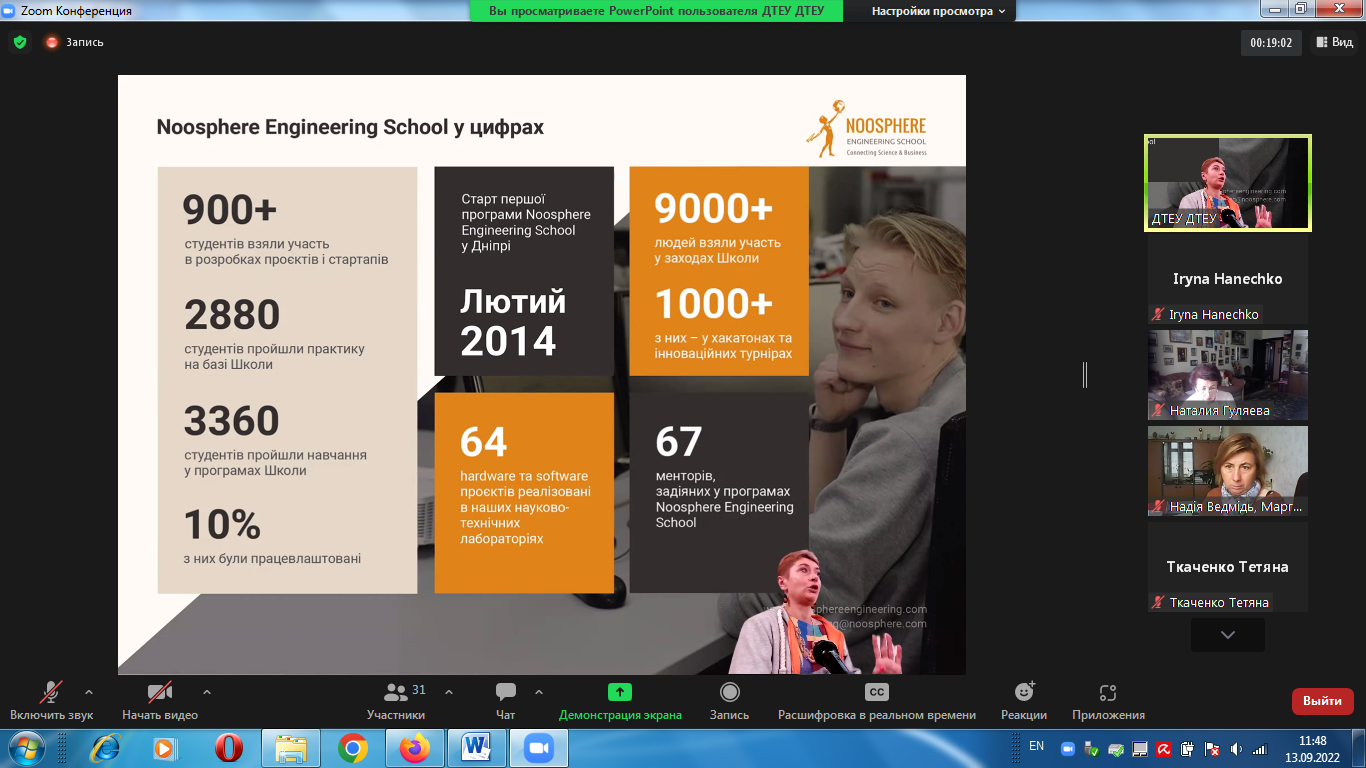This screenshot has height=768, width=1366.
Task: Click the green encryption shield icon
Action: [20, 42]
